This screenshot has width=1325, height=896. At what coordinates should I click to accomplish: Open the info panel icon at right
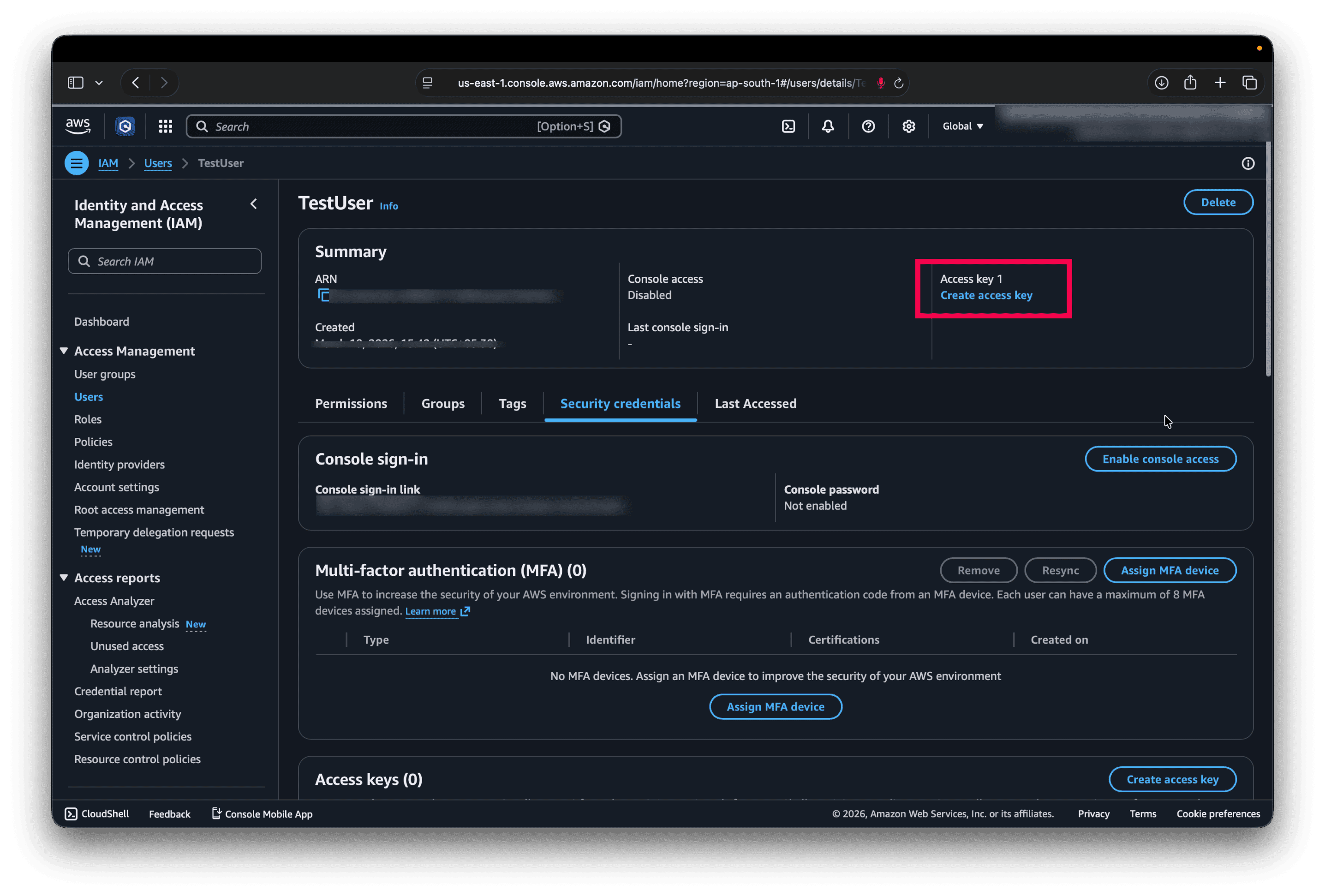[1248, 164]
